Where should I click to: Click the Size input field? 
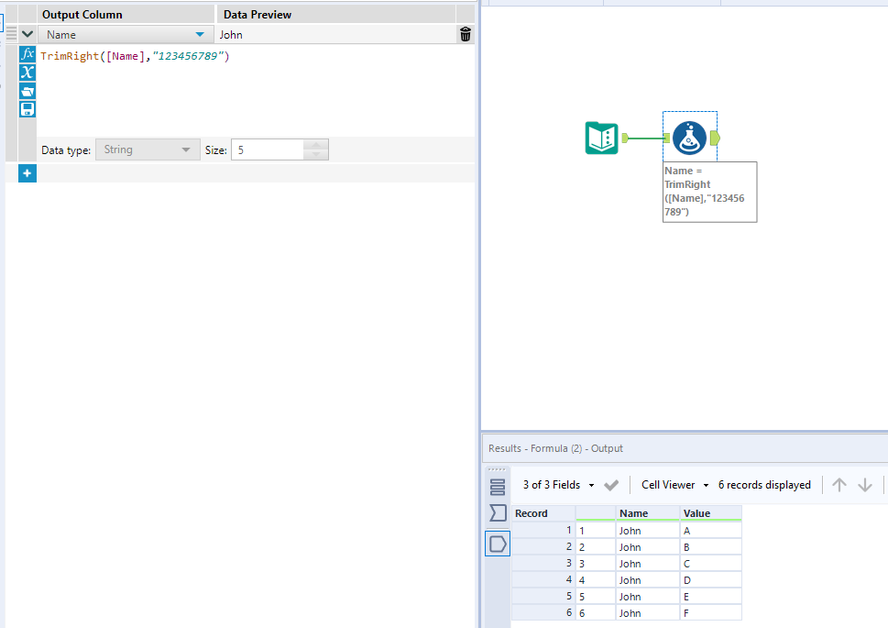[x=267, y=150]
